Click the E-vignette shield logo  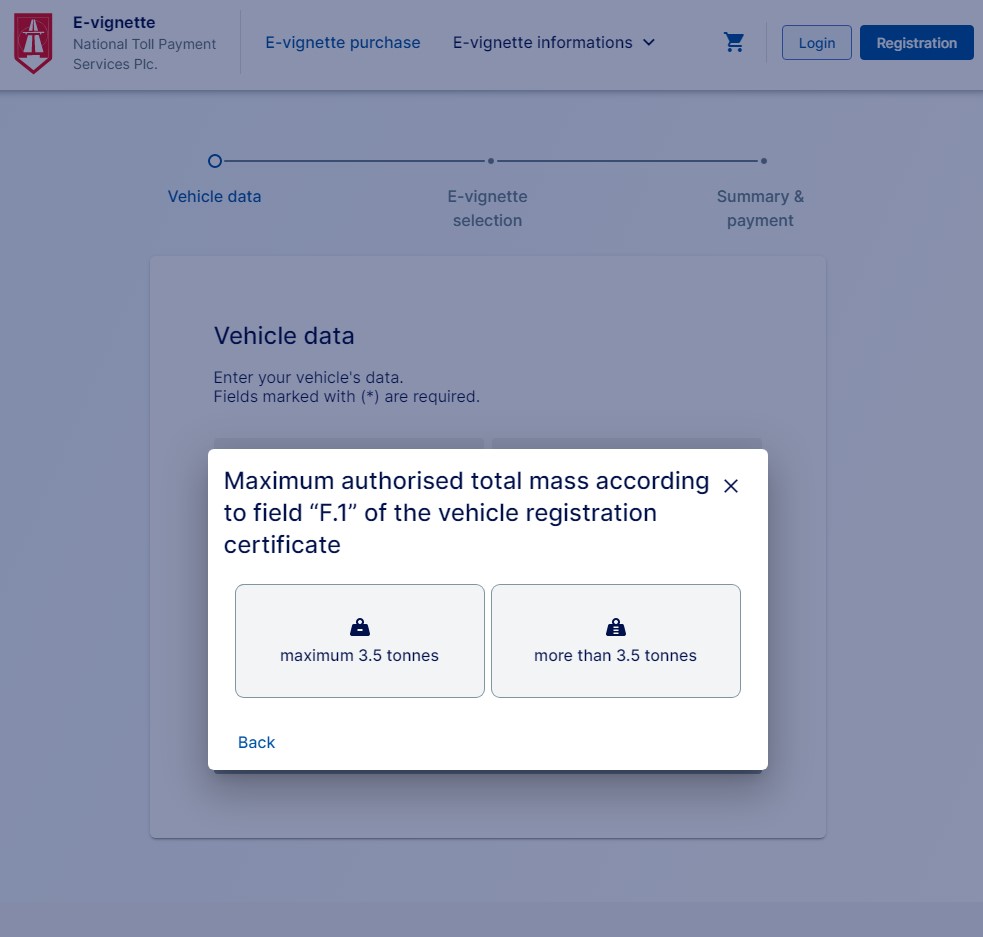click(33, 43)
